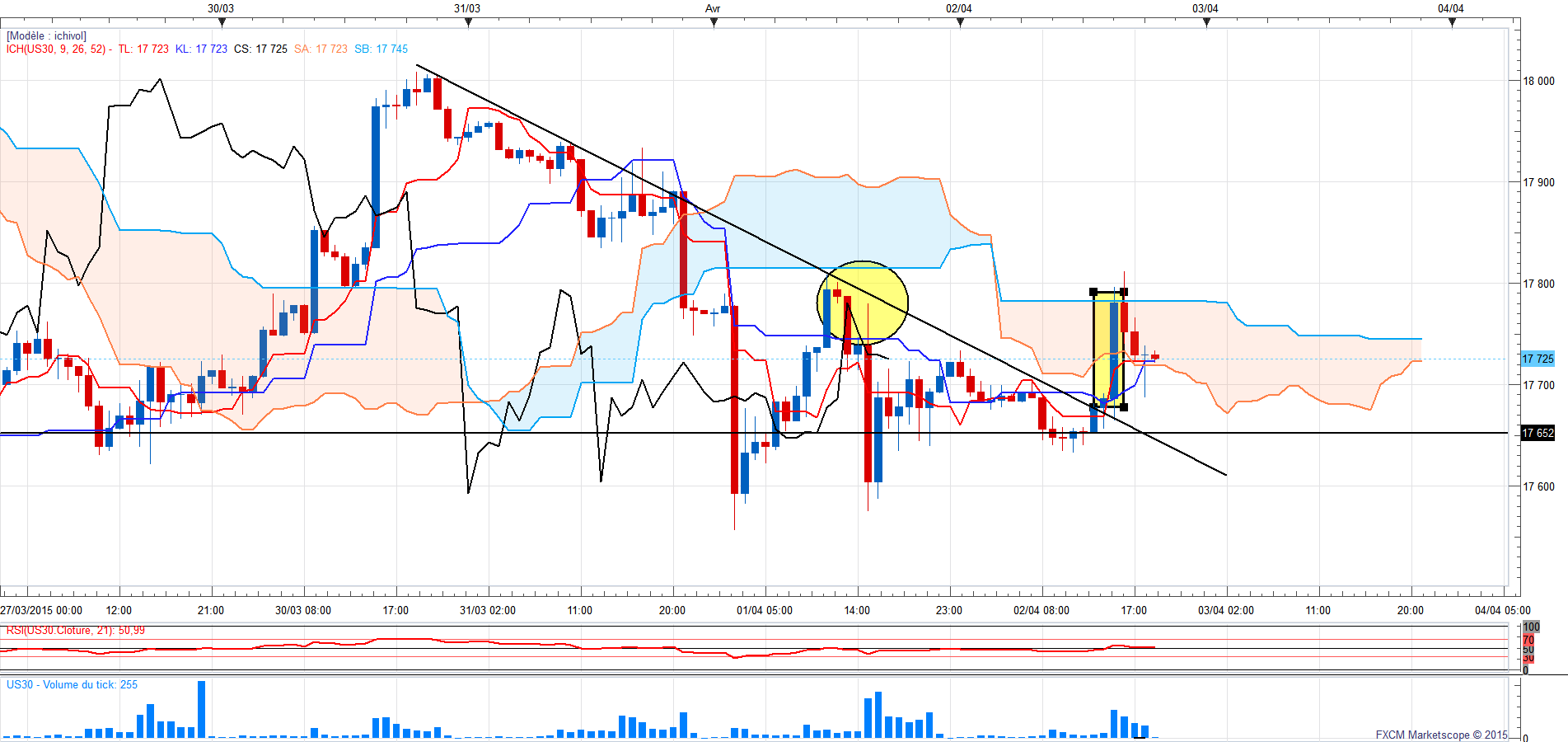Screen dimensions: 1568x742
Task: Click bottom-right handle of yellow rectangle
Action: click(1124, 406)
